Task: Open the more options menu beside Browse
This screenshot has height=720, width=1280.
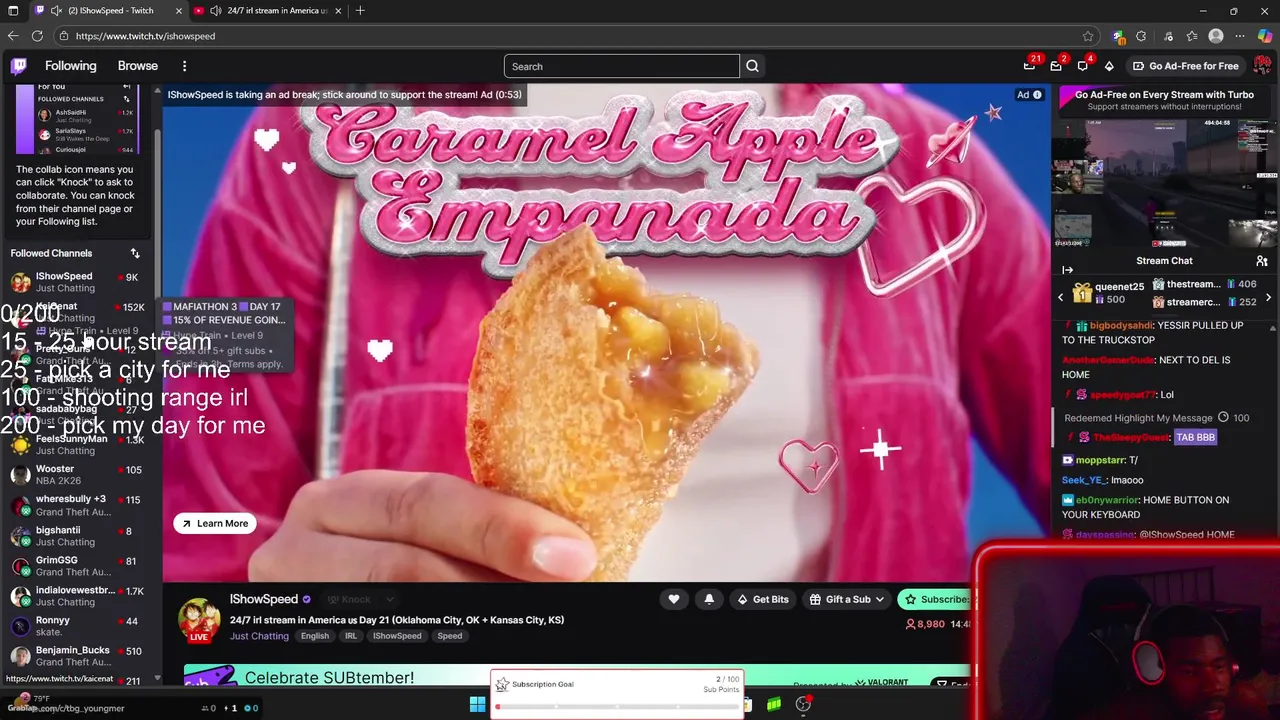Action: click(184, 66)
